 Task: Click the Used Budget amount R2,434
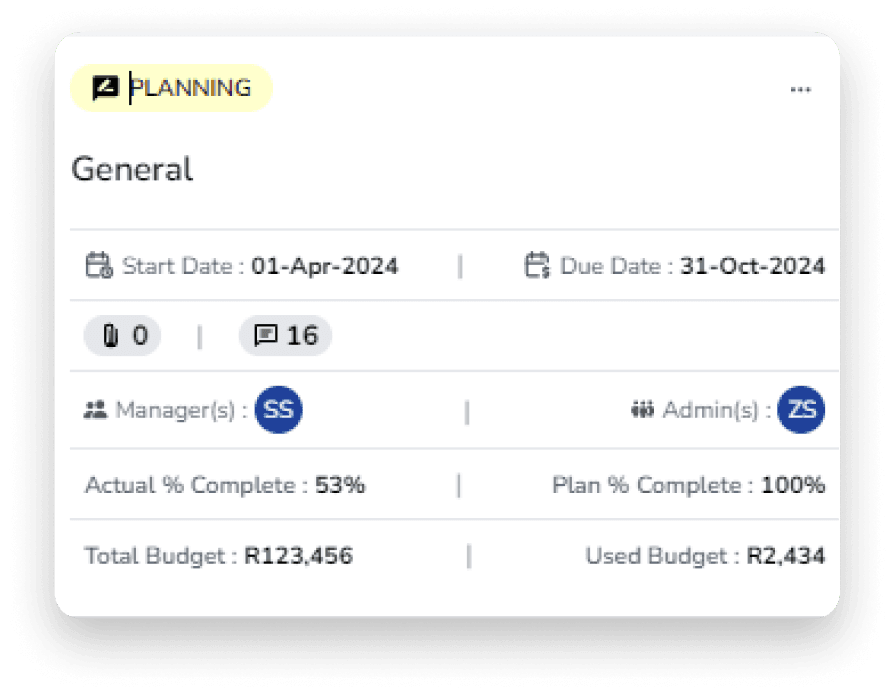pos(786,556)
